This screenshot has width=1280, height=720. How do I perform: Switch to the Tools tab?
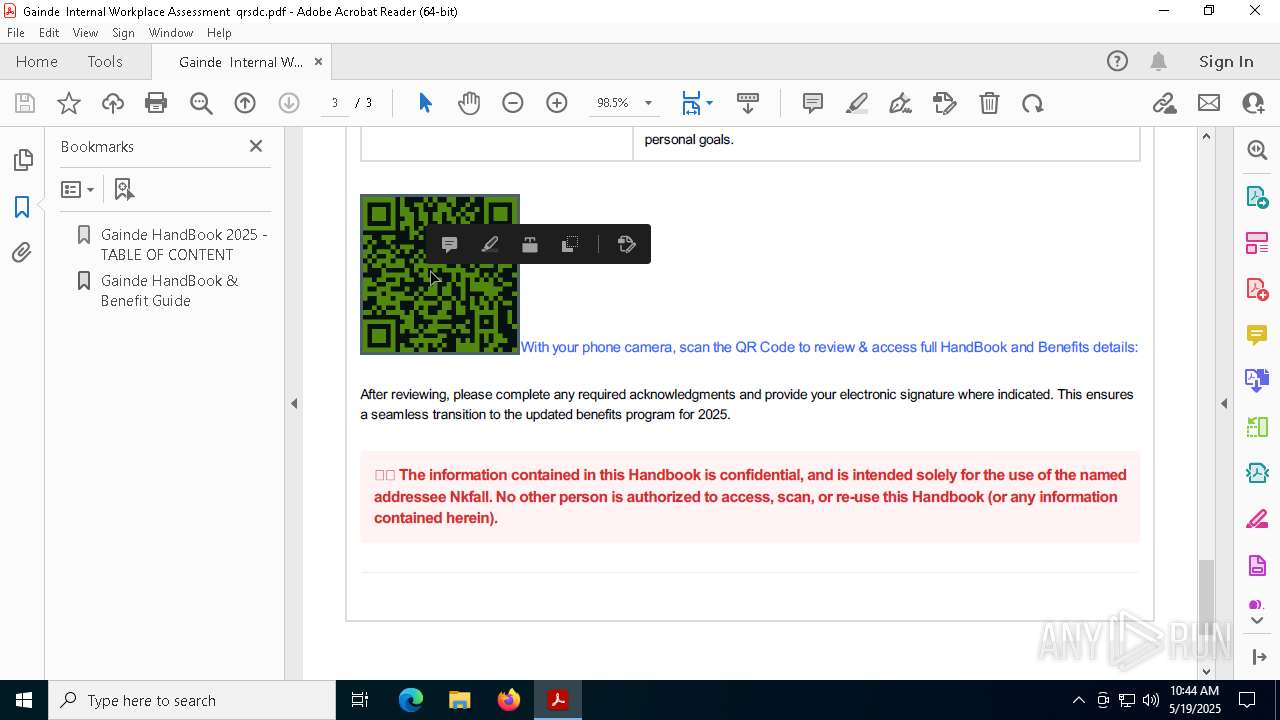(105, 61)
